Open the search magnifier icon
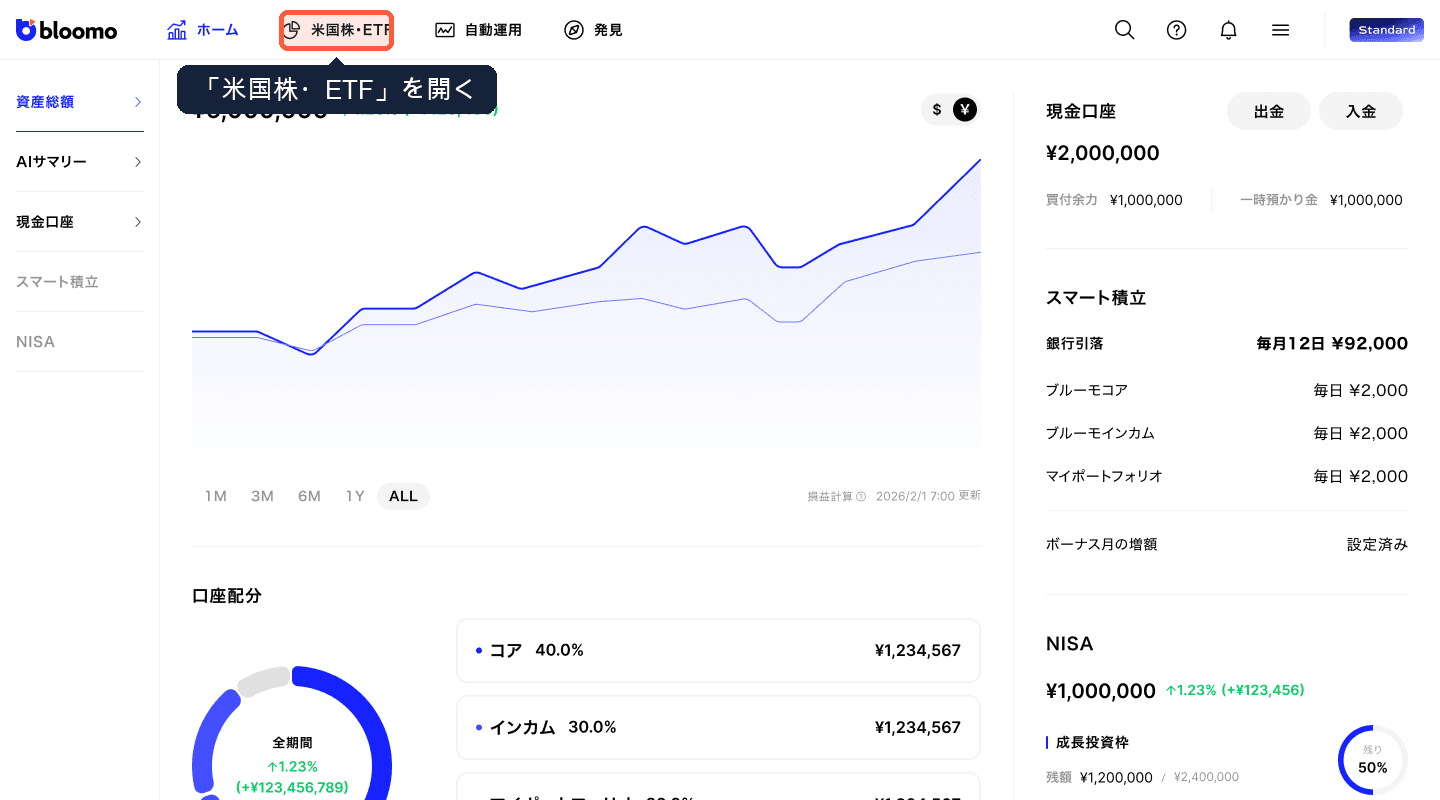This screenshot has height=800, width=1440. pyautogui.click(x=1125, y=30)
